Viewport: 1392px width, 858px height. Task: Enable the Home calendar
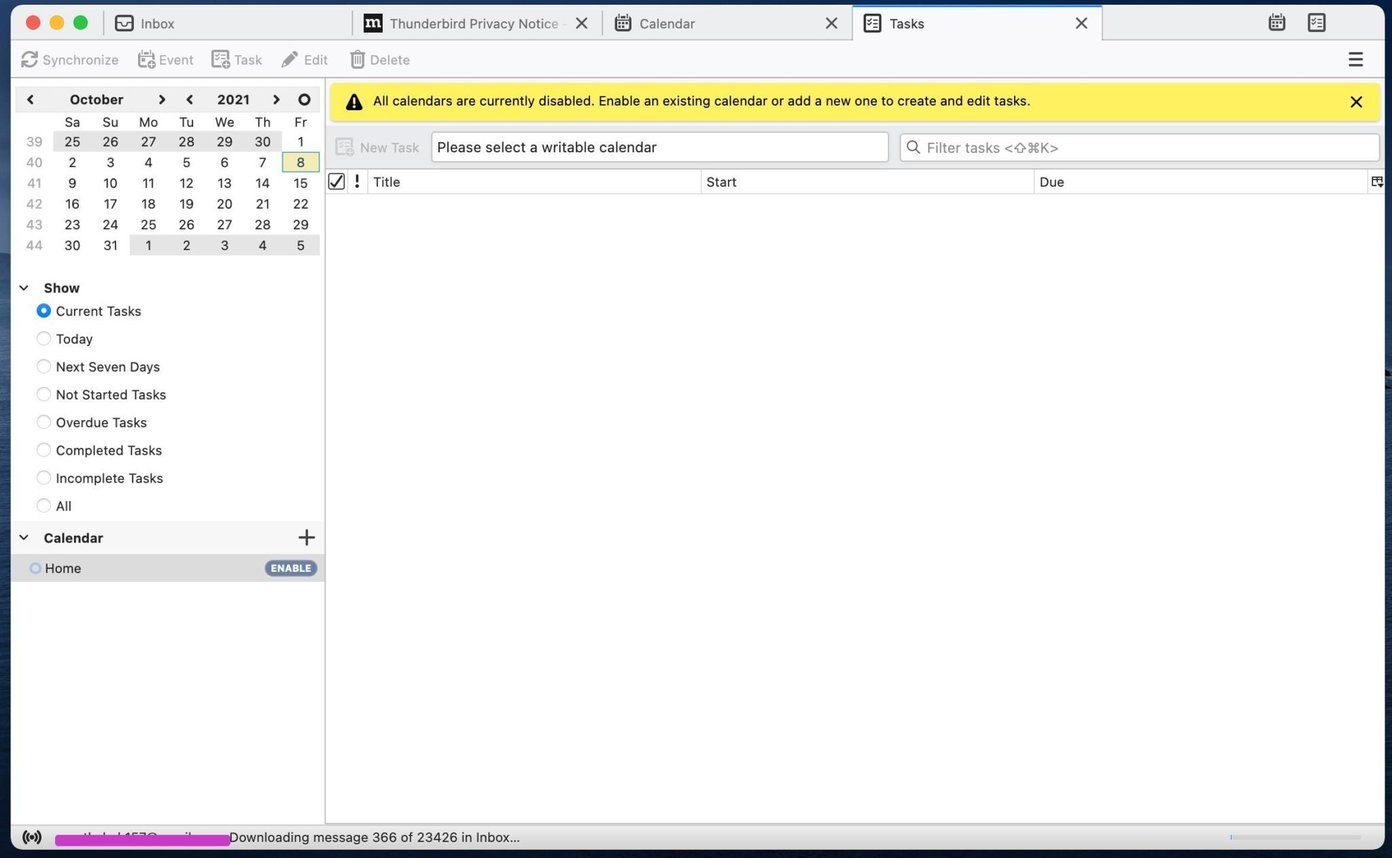click(291, 568)
